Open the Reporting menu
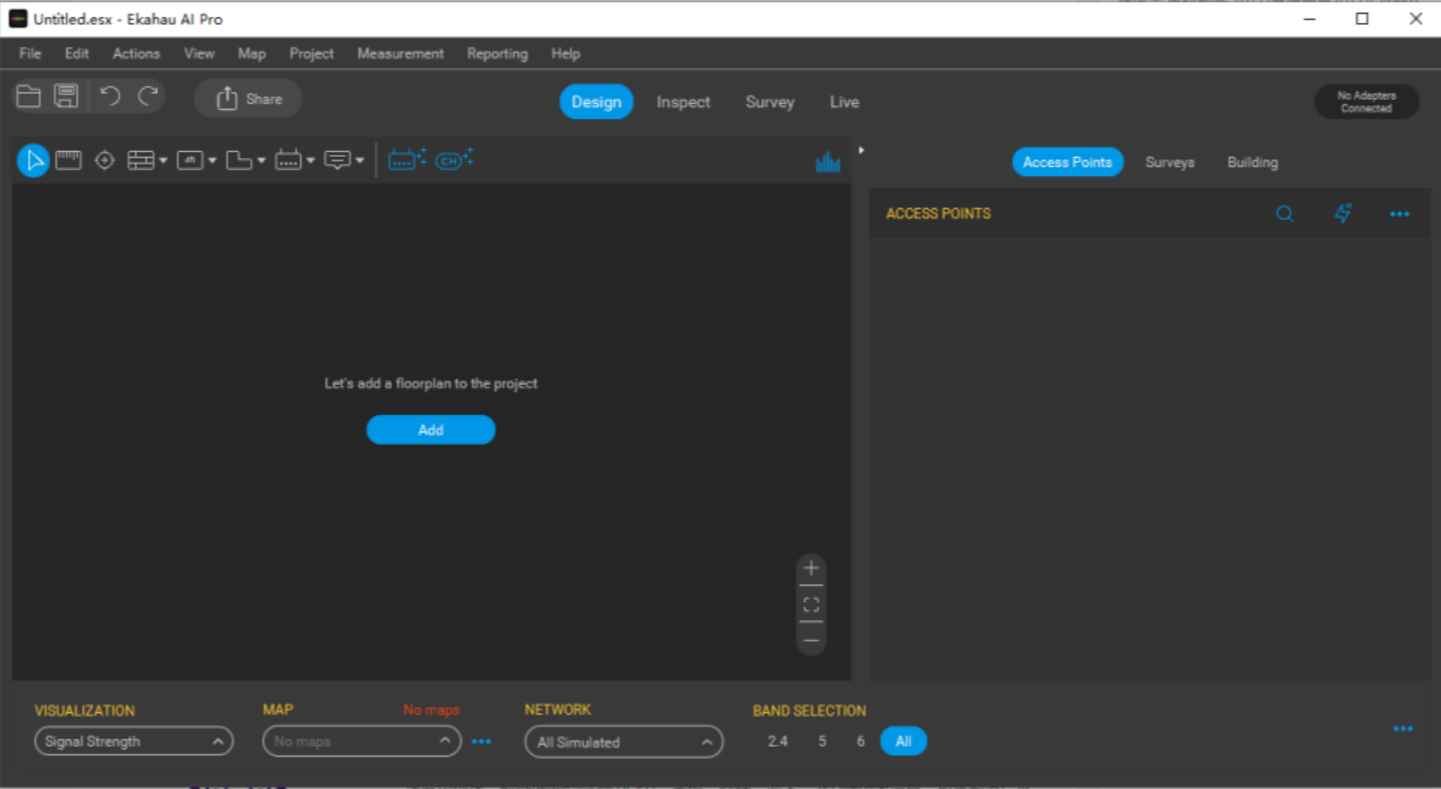The height and width of the screenshot is (789, 1441). (x=496, y=53)
